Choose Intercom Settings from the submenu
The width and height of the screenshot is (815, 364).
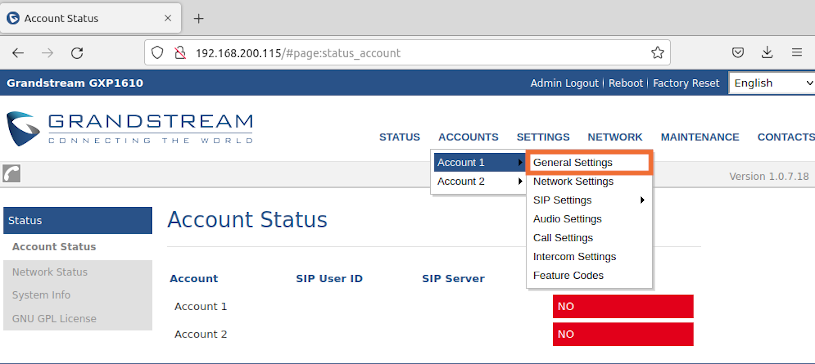[x=589, y=256]
